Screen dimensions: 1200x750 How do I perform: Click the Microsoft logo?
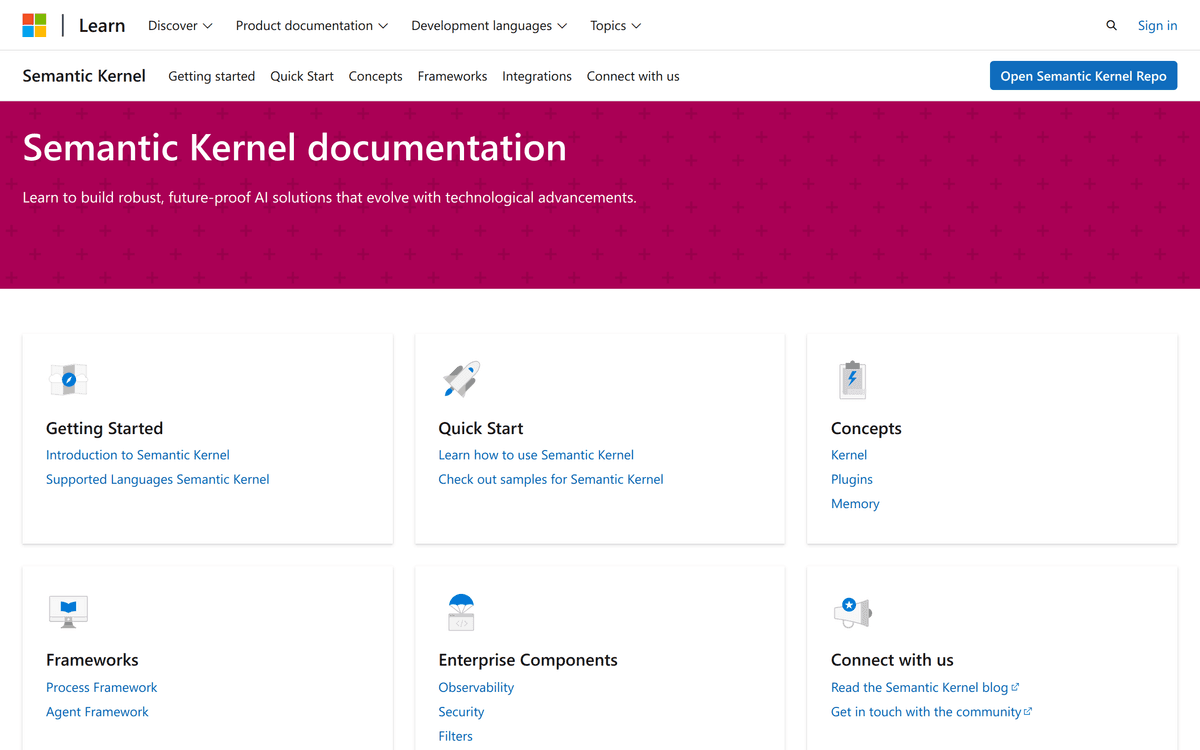pos(35,26)
